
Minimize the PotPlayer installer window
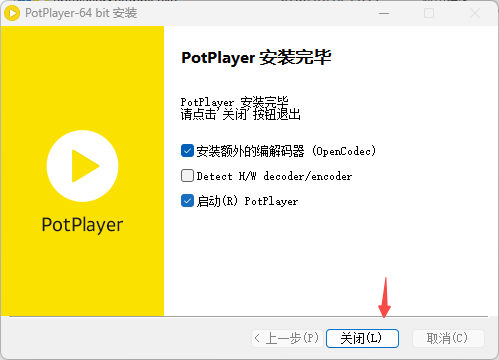point(384,13)
